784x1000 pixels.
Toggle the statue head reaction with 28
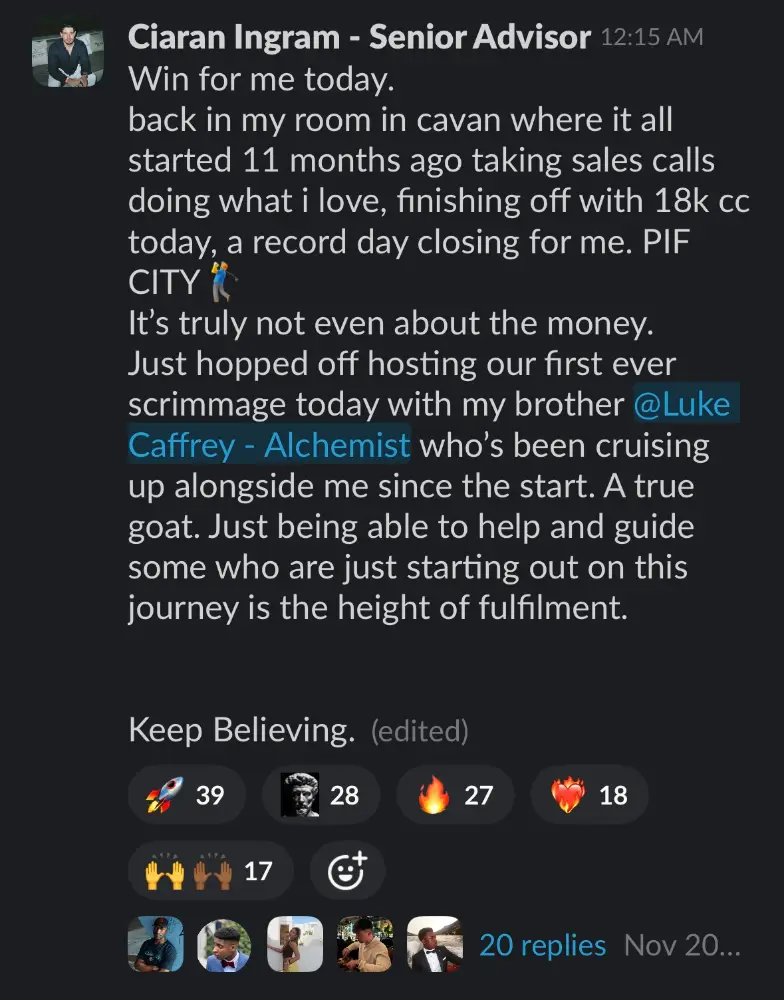coord(320,795)
